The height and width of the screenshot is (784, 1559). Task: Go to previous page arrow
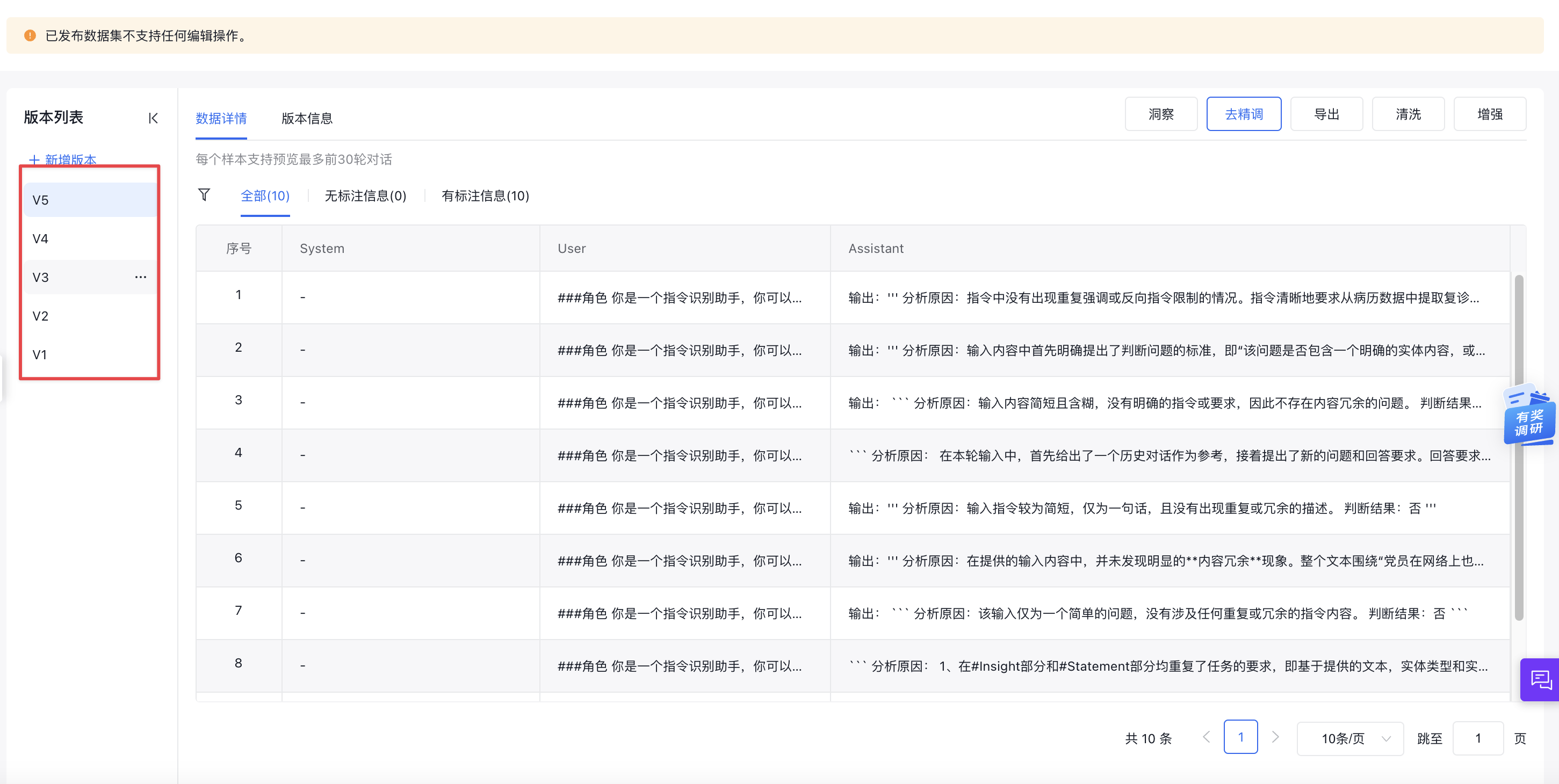1206,737
